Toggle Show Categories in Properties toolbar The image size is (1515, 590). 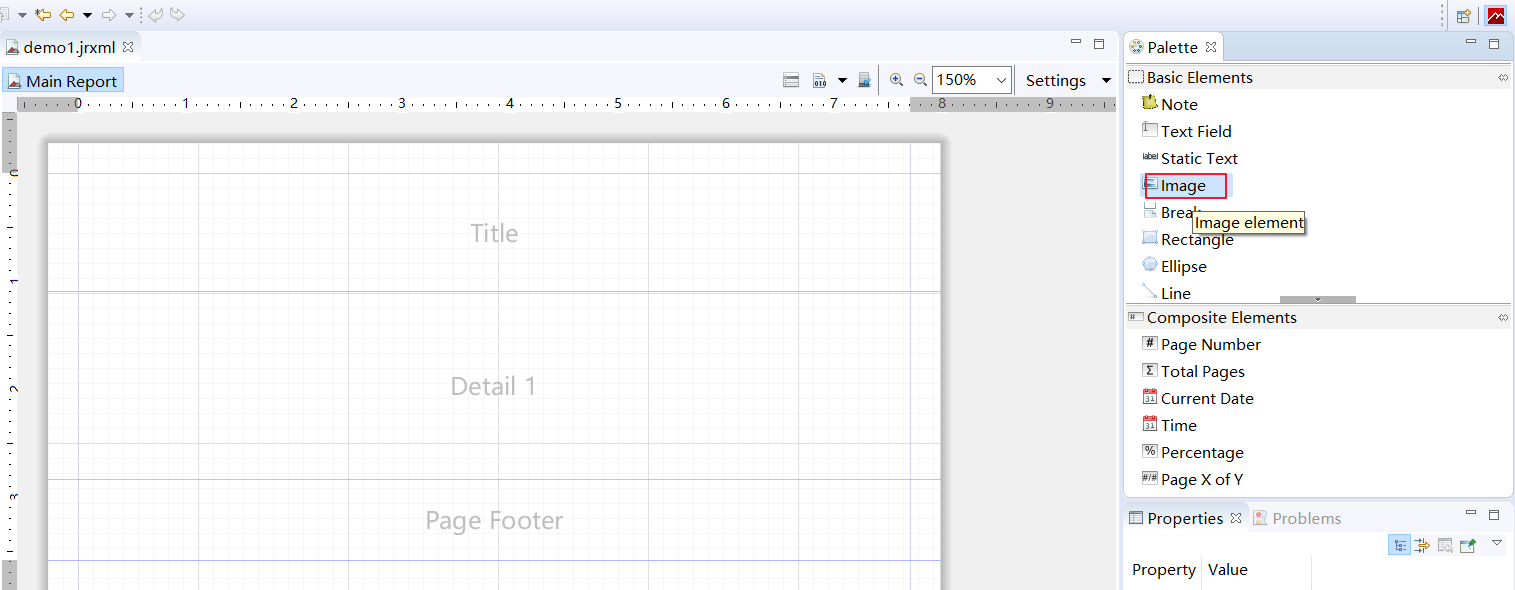(1400, 545)
